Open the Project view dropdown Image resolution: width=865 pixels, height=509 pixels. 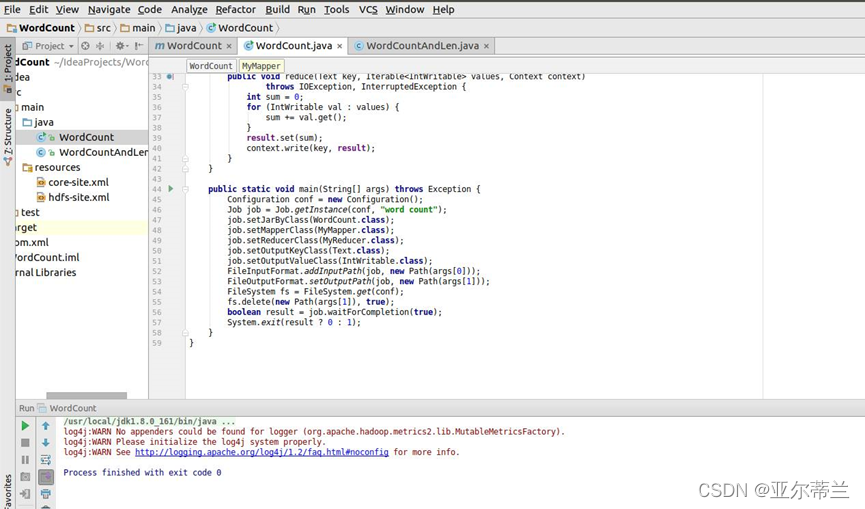coord(48,46)
